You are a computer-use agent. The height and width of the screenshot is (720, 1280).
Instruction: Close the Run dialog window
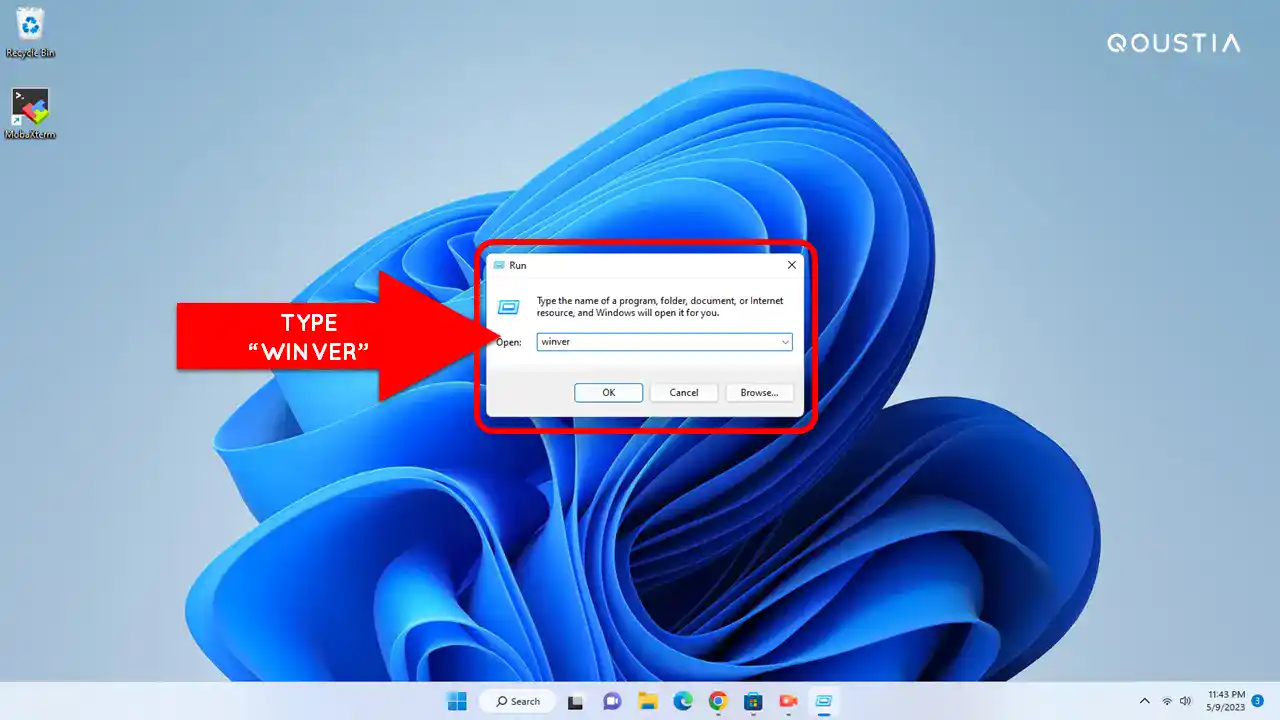(791, 265)
